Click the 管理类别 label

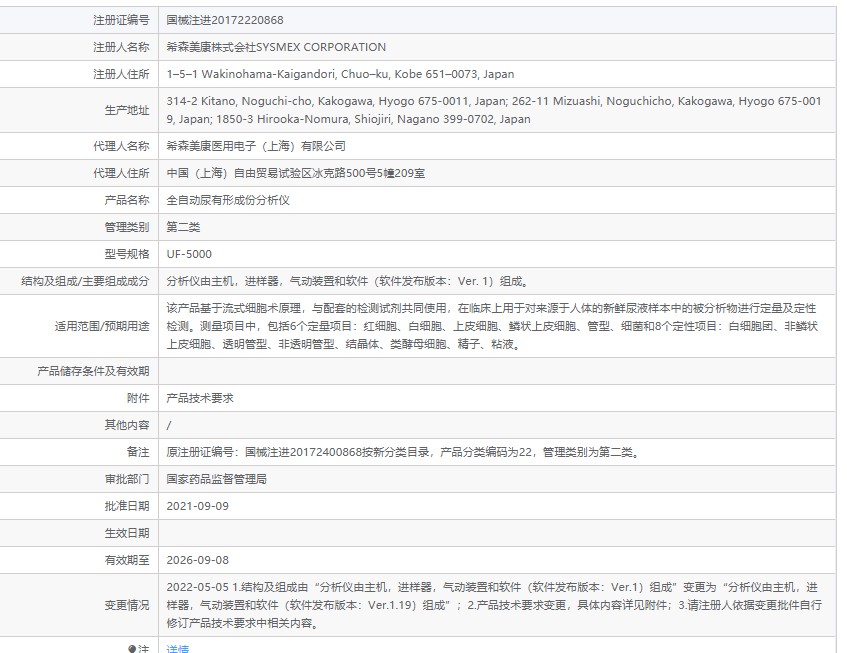point(127,227)
